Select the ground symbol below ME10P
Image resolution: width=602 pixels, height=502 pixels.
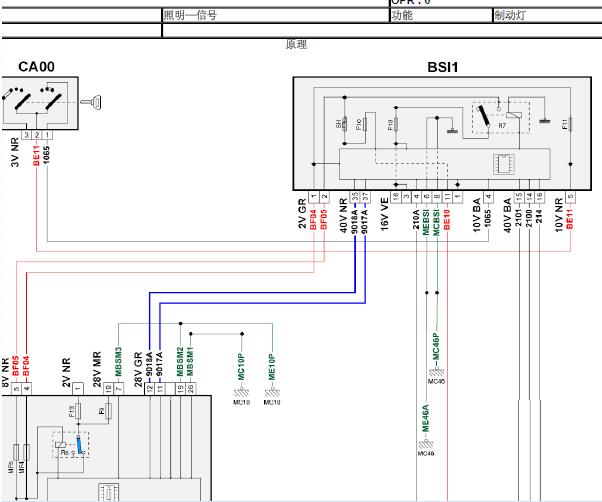(272, 393)
